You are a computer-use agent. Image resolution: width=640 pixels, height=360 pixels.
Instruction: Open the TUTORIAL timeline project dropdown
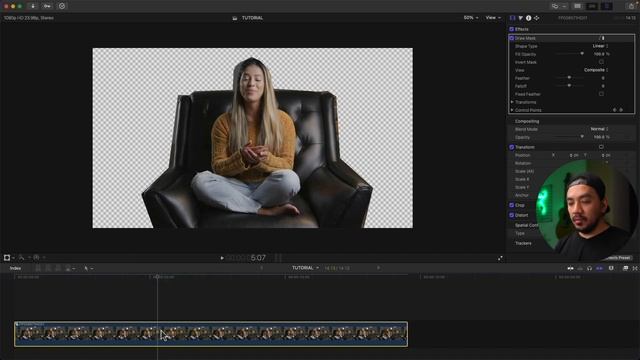coord(305,268)
